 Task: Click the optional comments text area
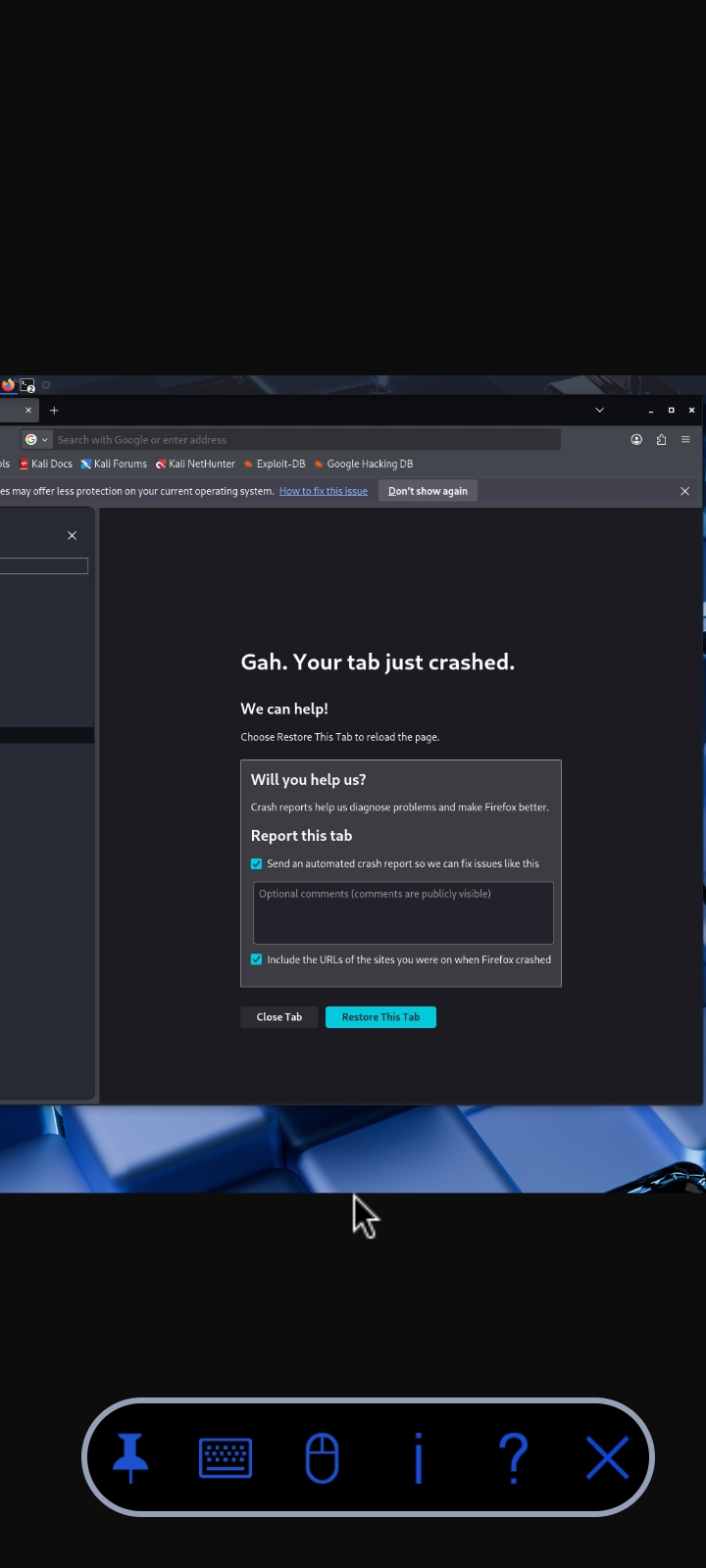click(x=403, y=912)
